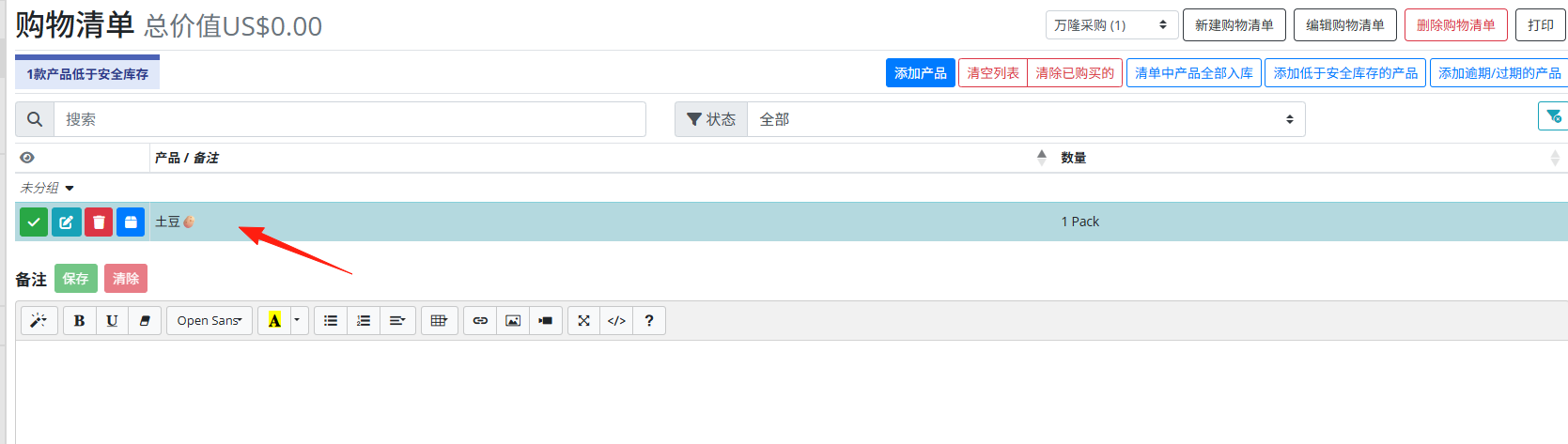Click 清单中产品全部入库 button
Screen dimensions: 1568x444
[x=1194, y=73]
